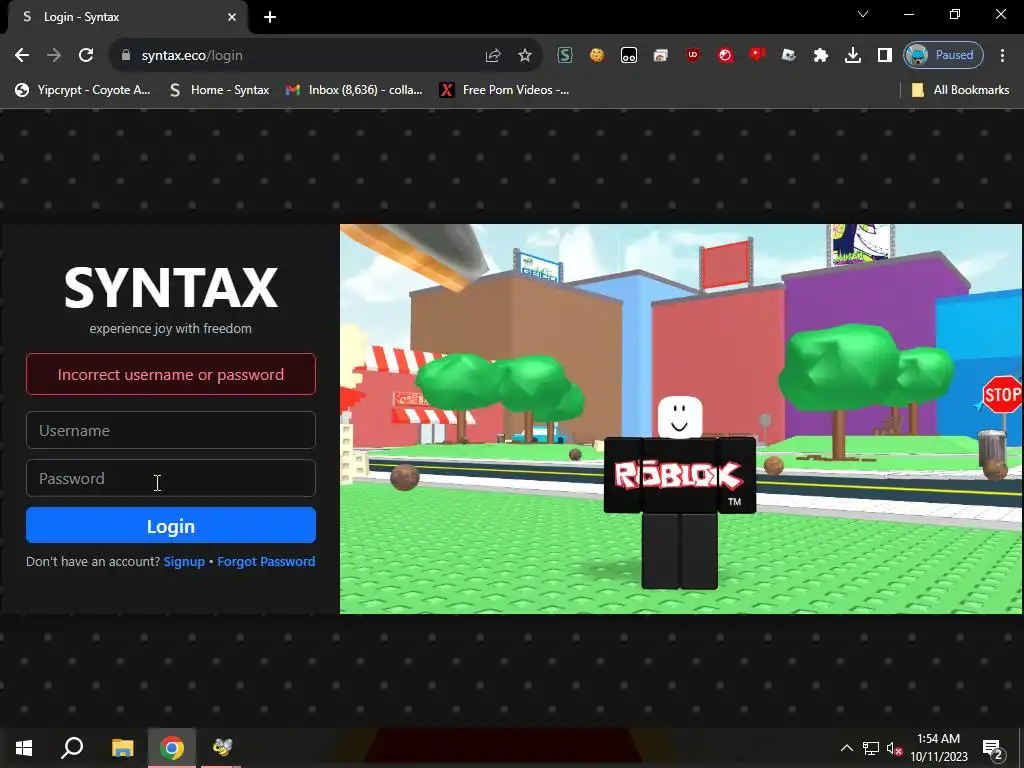Viewport: 1024px width, 768px height.
Task: Show hidden system tray icons
Action: (846, 748)
